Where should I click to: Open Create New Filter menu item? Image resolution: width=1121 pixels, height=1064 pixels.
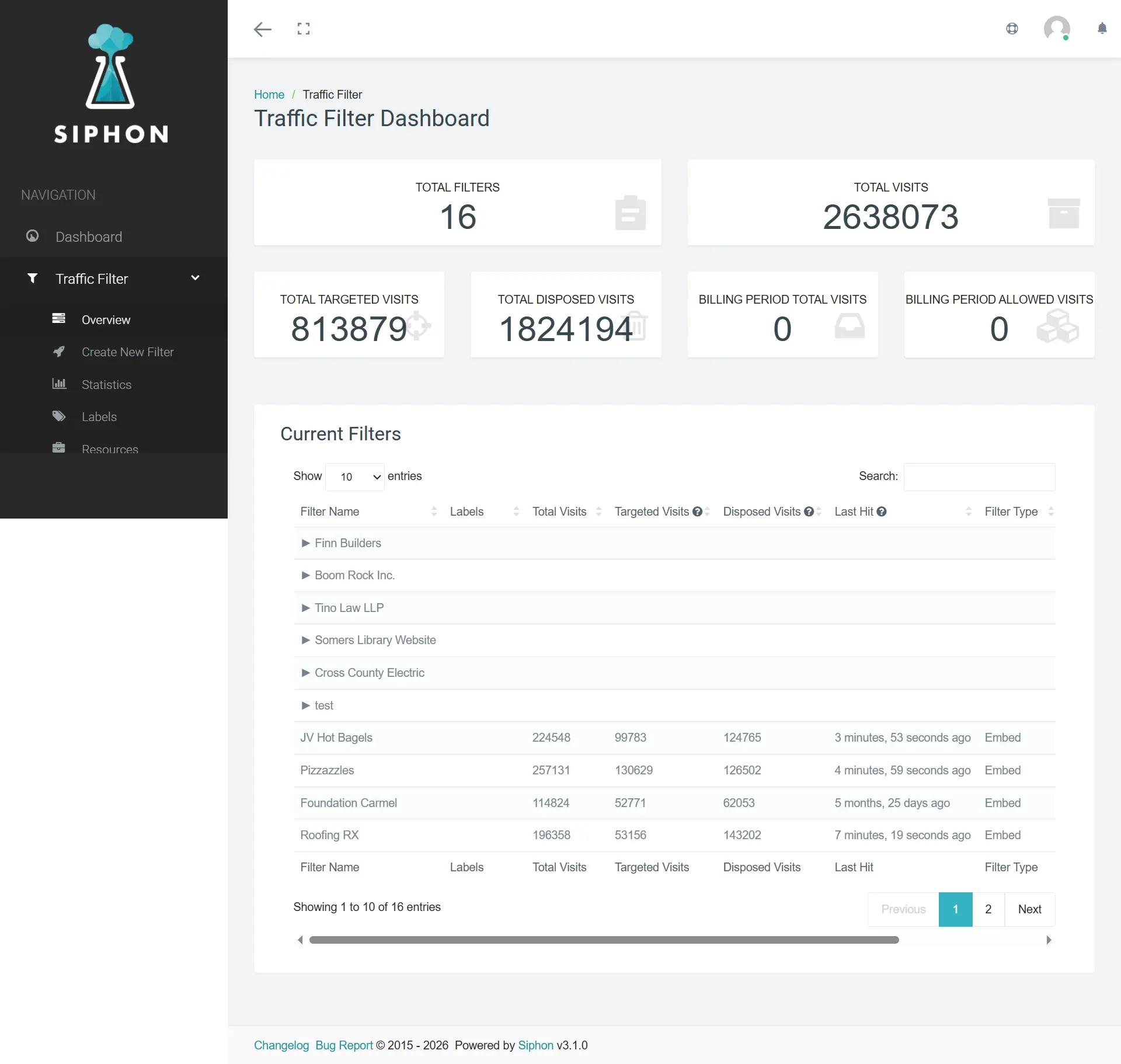pyautogui.click(x=128, y=352)
